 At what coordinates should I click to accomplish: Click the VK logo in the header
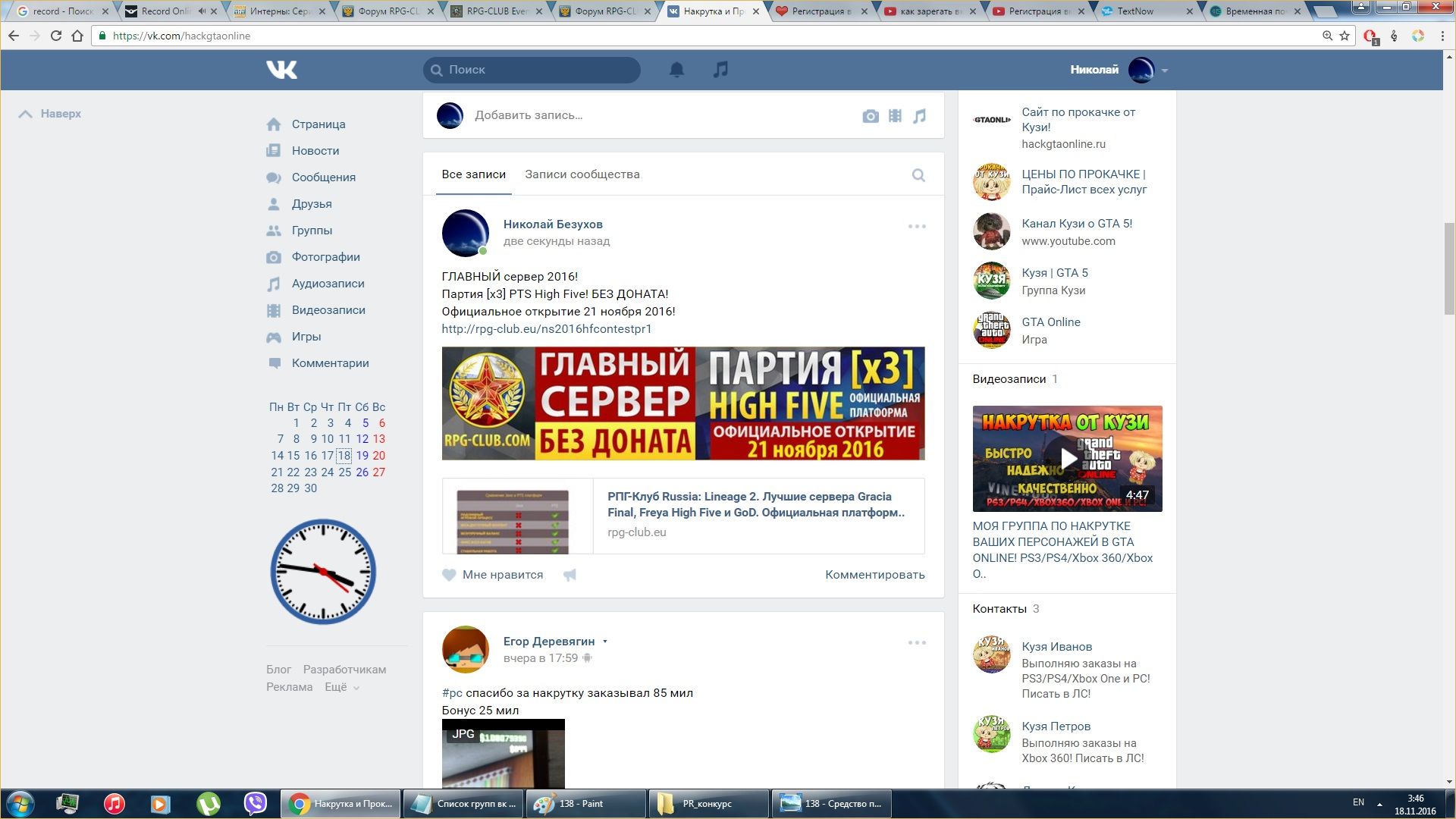click(281, 70)
